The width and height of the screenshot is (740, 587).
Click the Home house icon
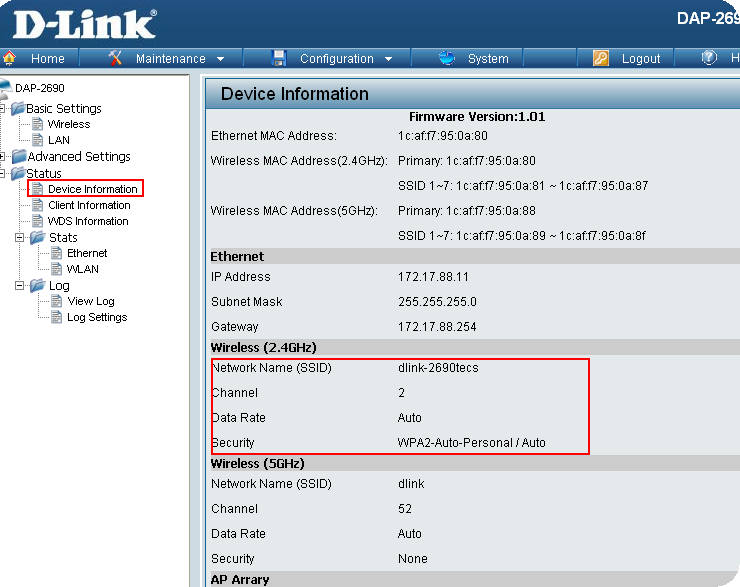click(9, 58)
